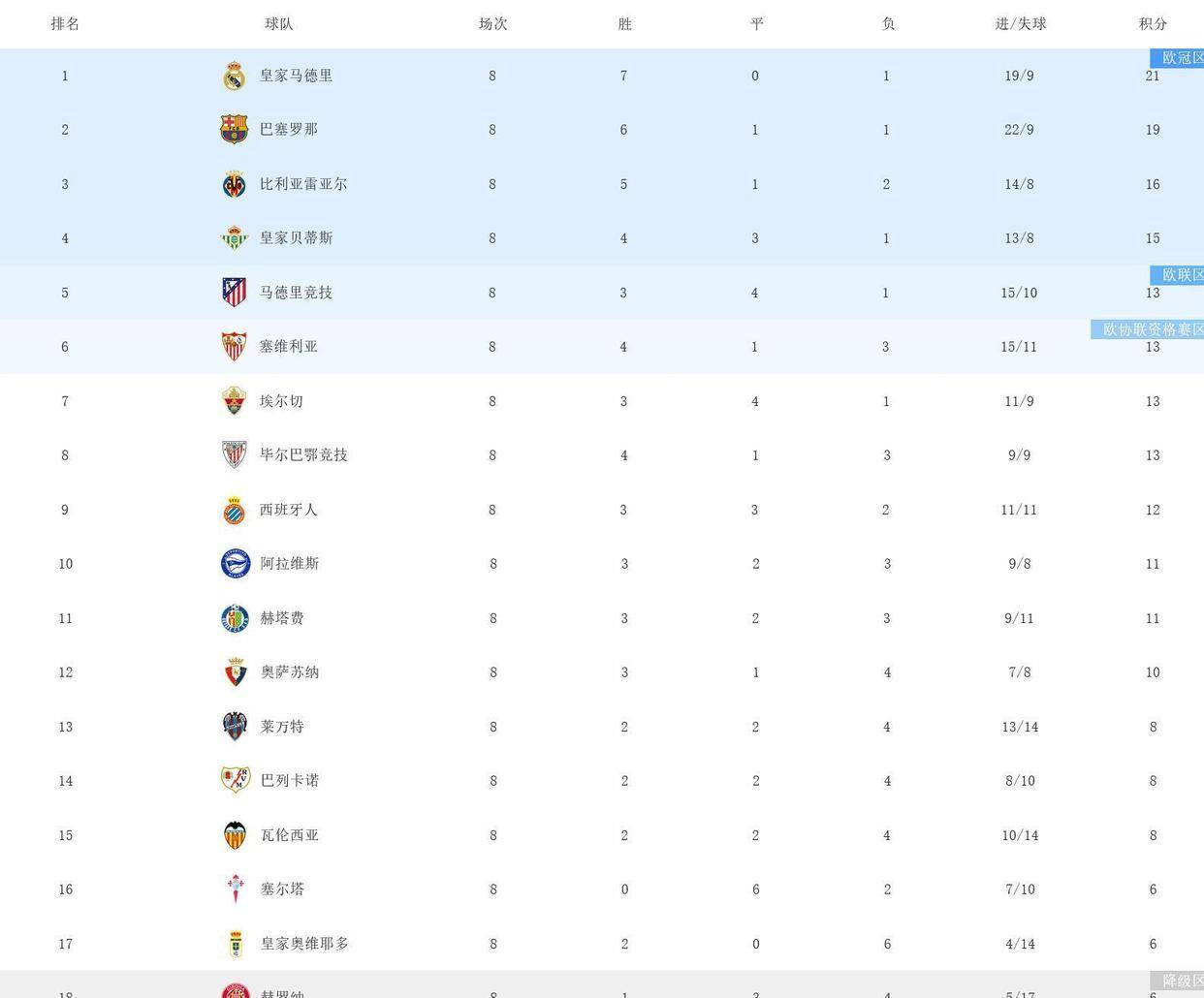The height and width of the screenshot is (998, 1204).
Task: Click the Barcelona club crest
Action: (234, 130)
